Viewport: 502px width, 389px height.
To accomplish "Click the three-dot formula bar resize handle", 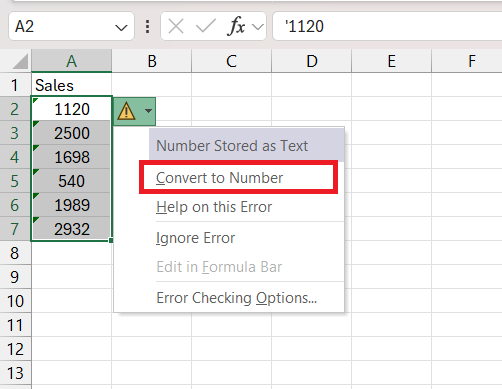I will pyautogui.click(x=147, y=26).
